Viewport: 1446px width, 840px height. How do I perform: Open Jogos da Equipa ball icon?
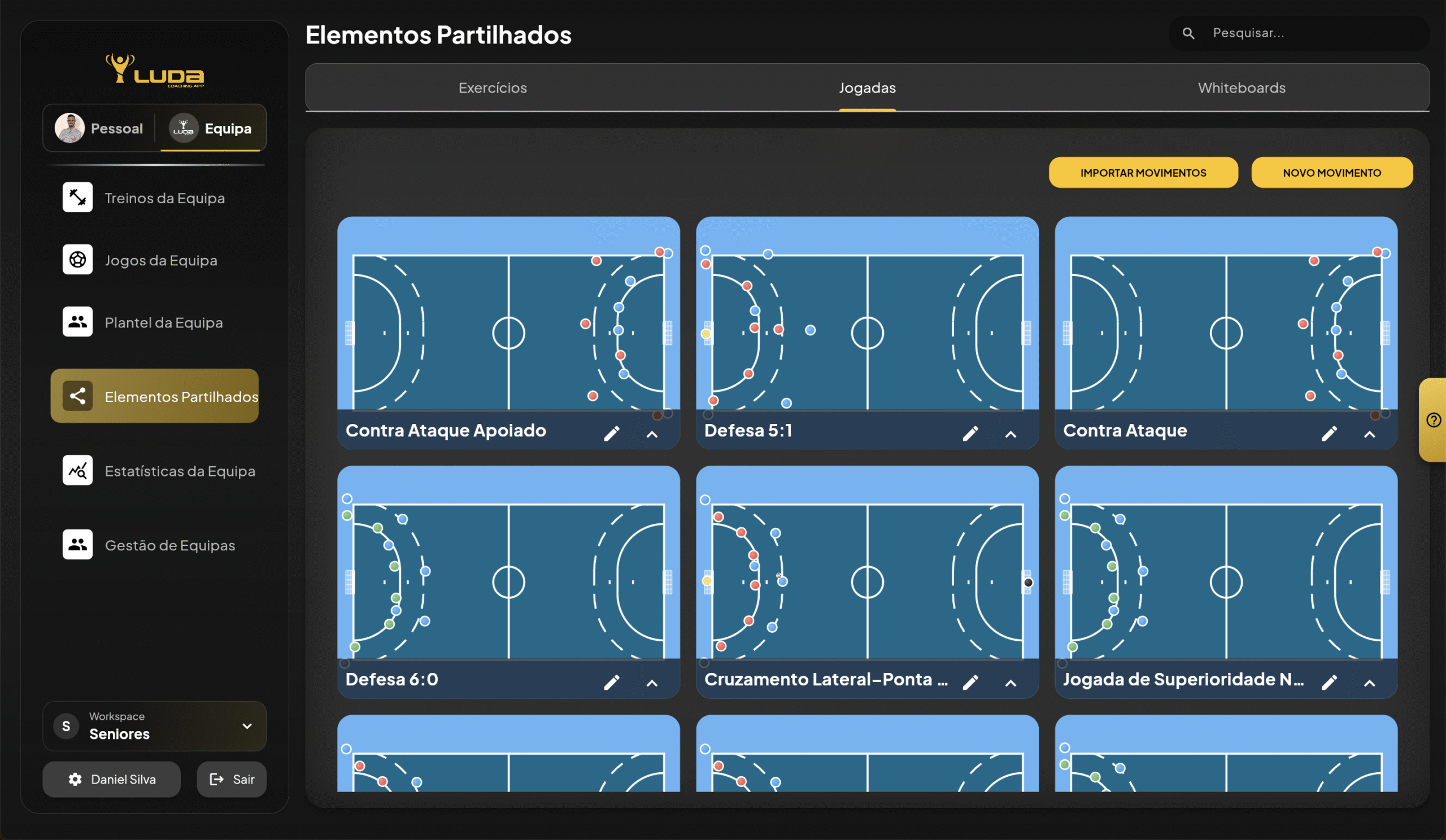point(77,260)
